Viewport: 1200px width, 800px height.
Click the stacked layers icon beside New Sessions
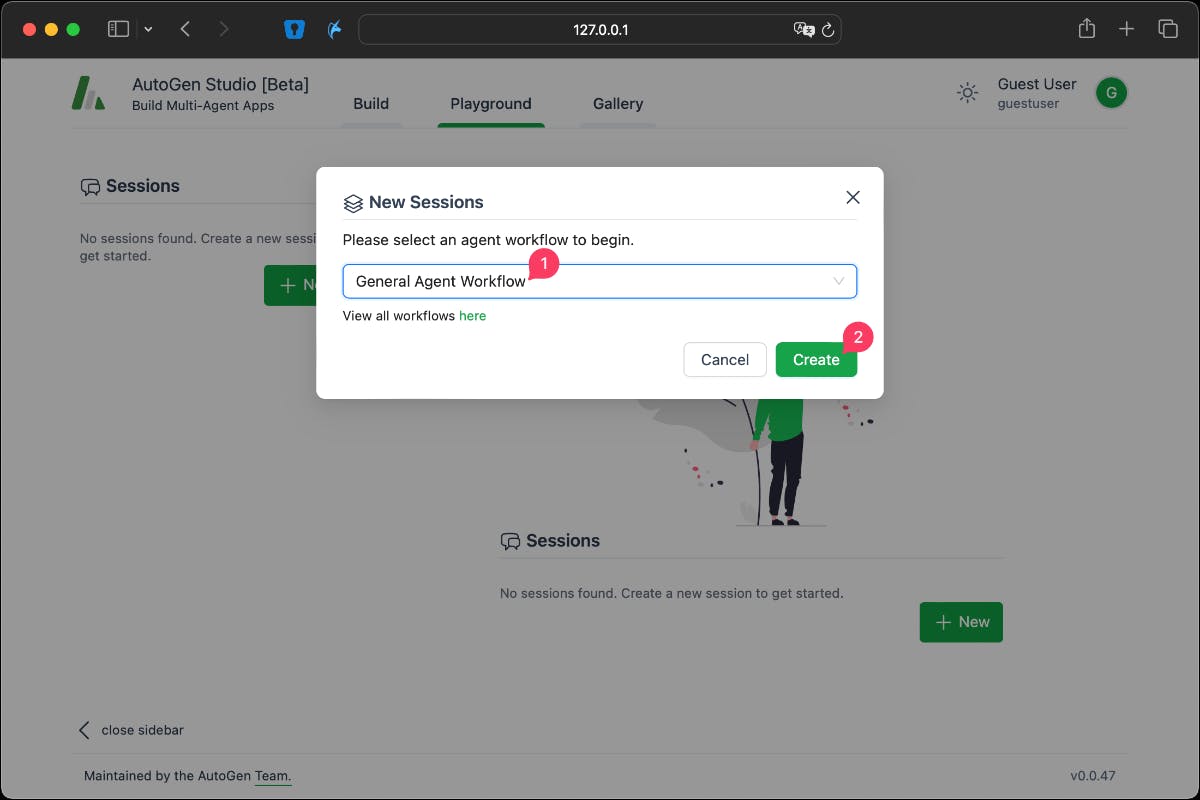(352, 203)
